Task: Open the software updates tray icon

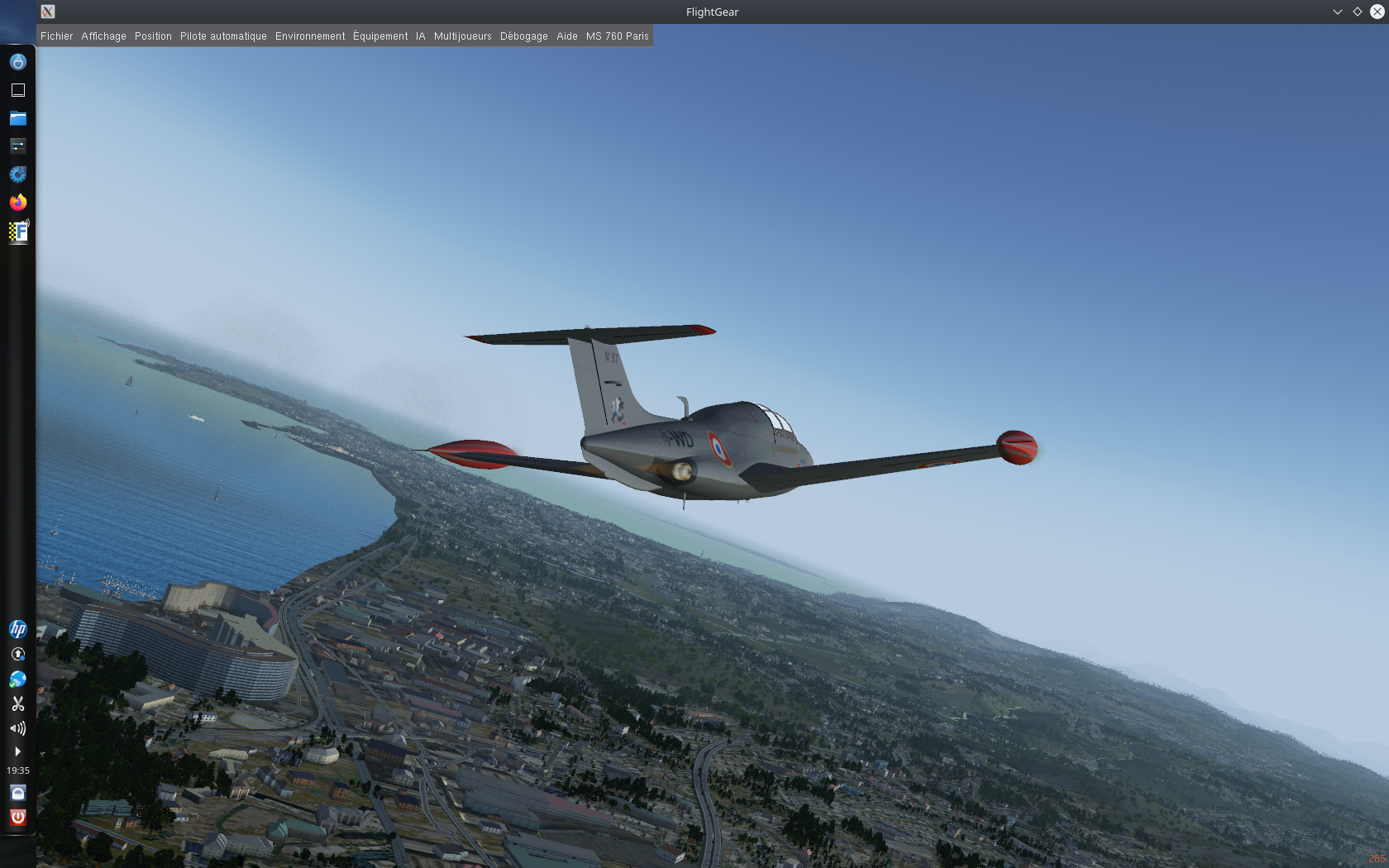Action: tap(17, 654)
